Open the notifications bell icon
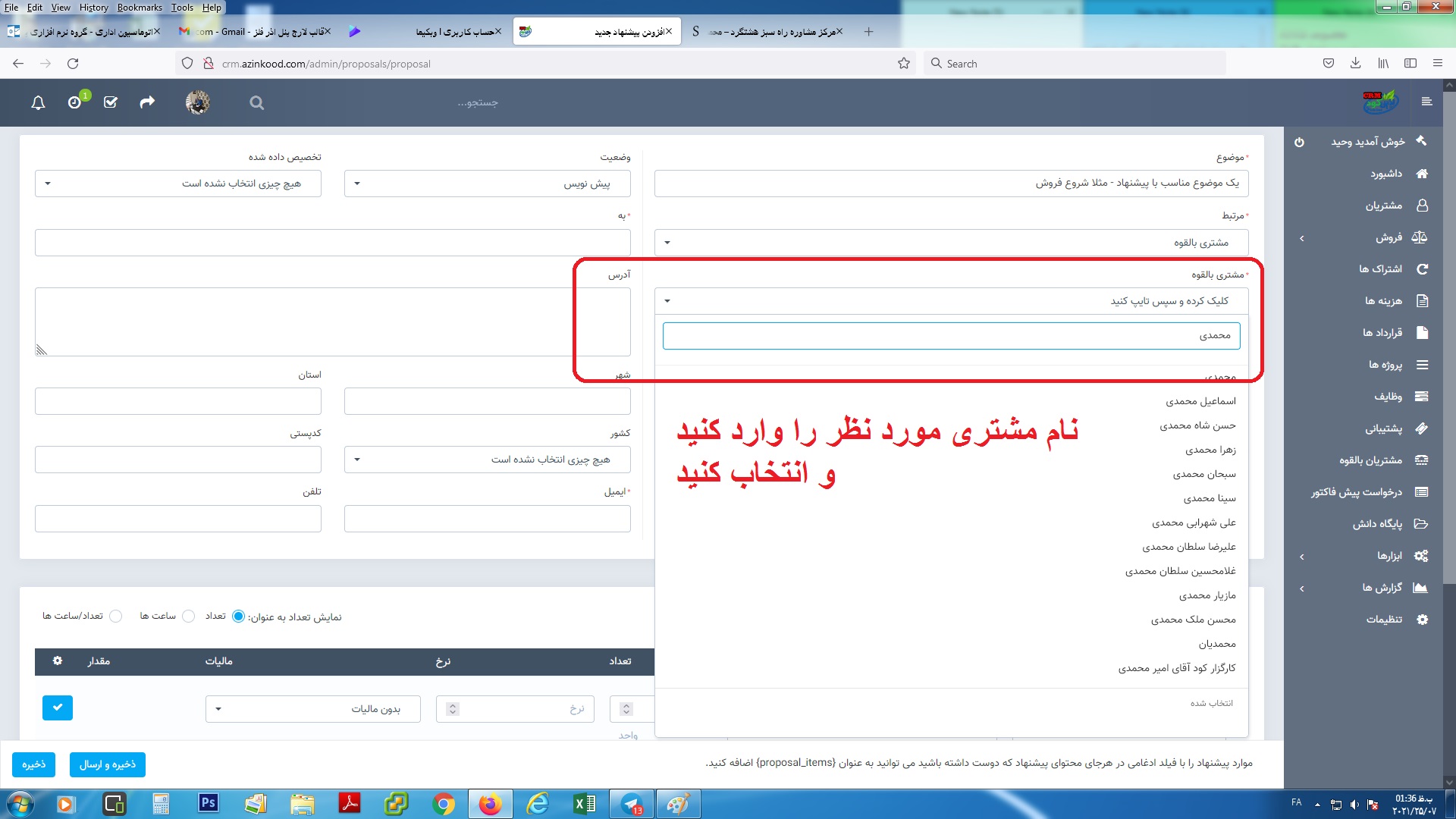The image size is (1456, 819). [38, 102]
